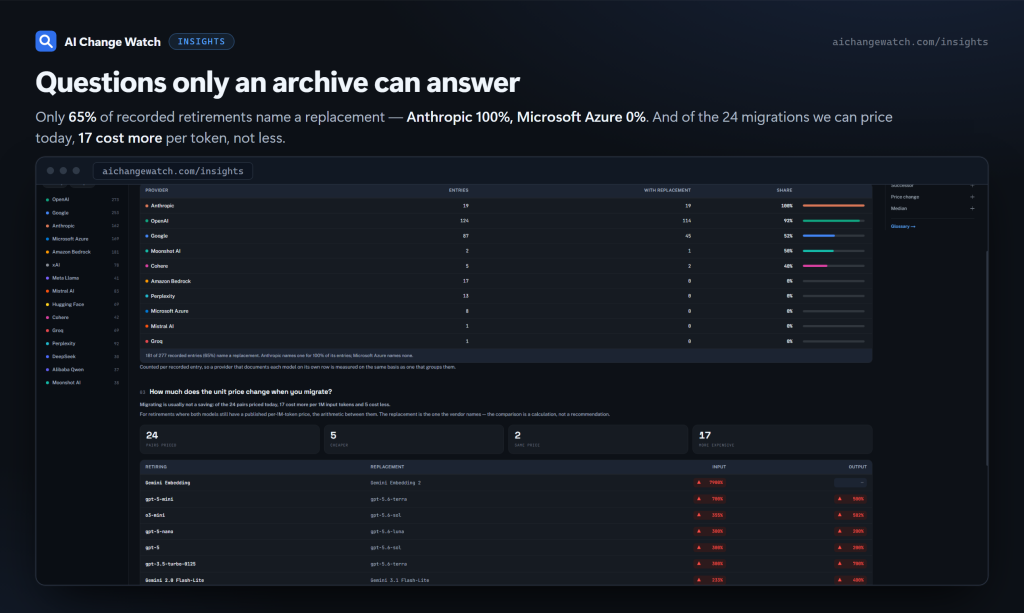
Task: Click the 5 cheaper stat card
Action: click(414, 439)
